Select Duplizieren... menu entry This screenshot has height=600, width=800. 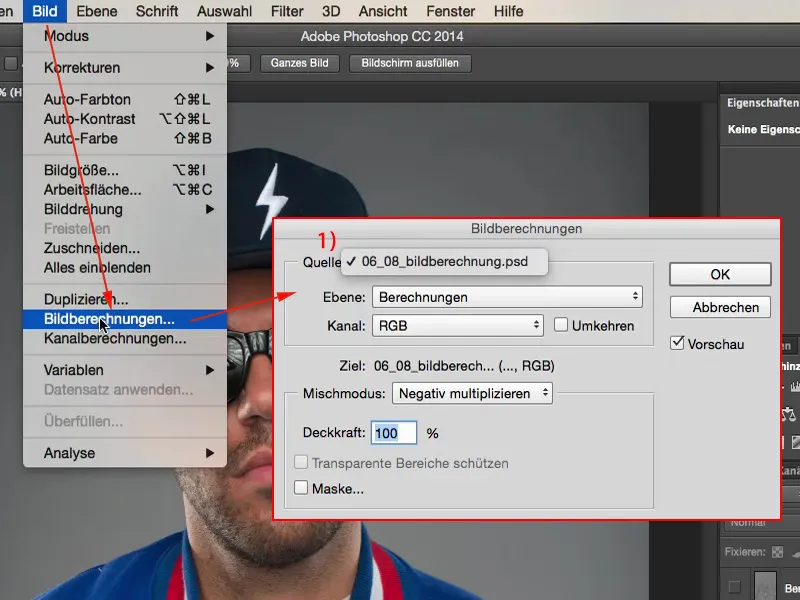(x=125, y=299)
